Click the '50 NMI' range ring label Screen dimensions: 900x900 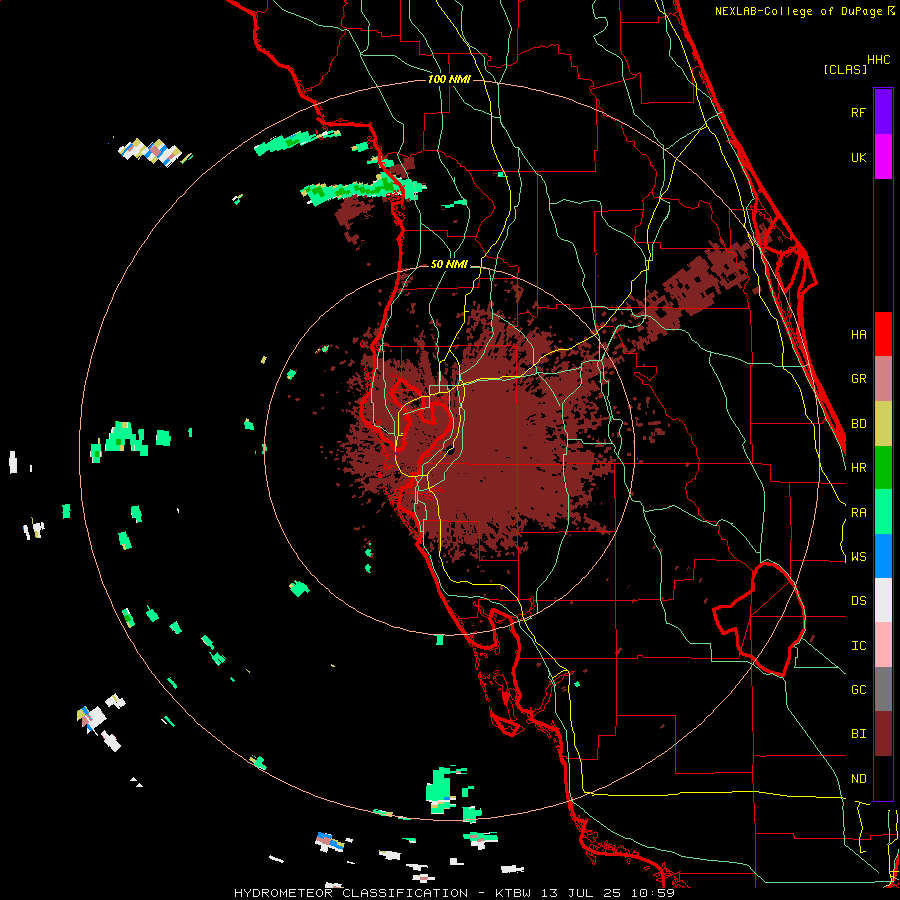(x=449, y=265)
